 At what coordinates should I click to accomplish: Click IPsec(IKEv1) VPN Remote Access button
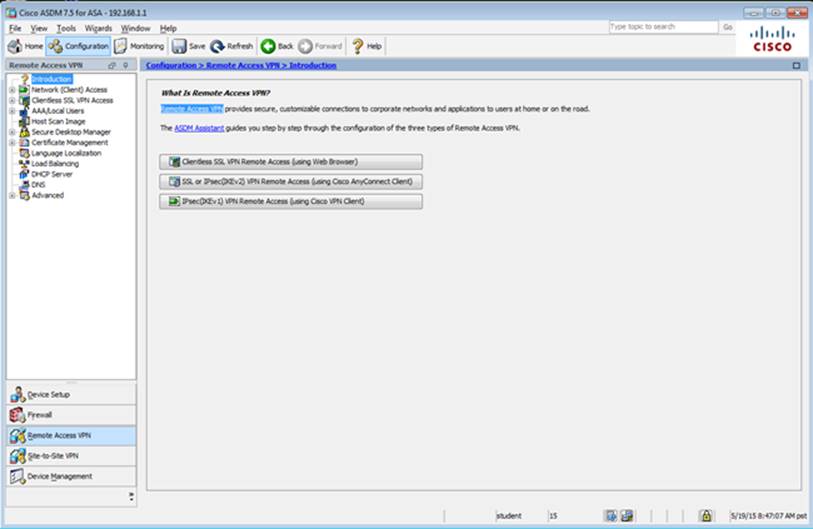click(290, 202)
